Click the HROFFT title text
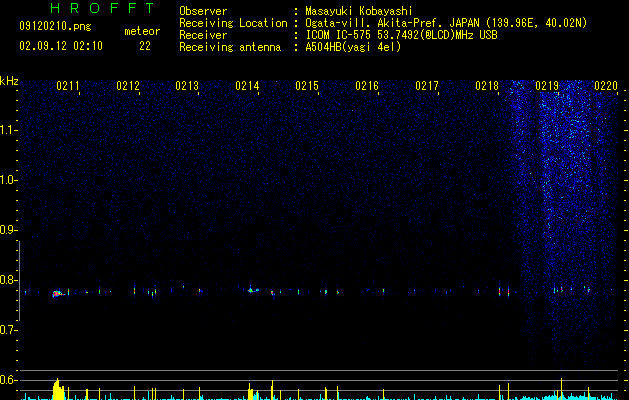Image resolution: width=629 pixels, height=400 pixels. click(102, 8)
